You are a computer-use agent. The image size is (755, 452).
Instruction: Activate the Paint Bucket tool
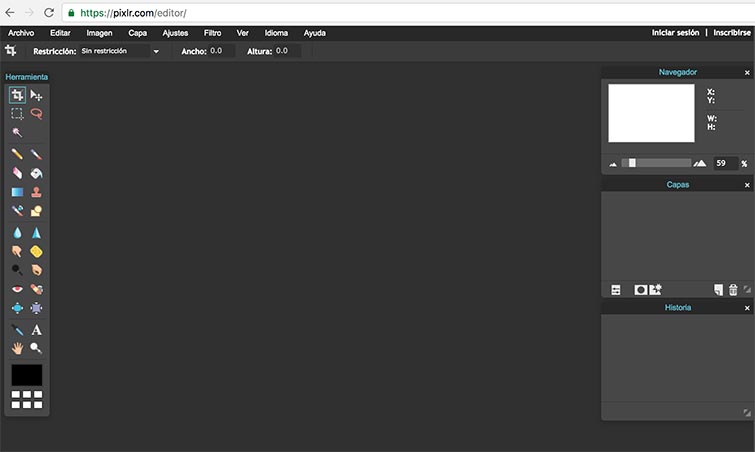tap(36, 173)
